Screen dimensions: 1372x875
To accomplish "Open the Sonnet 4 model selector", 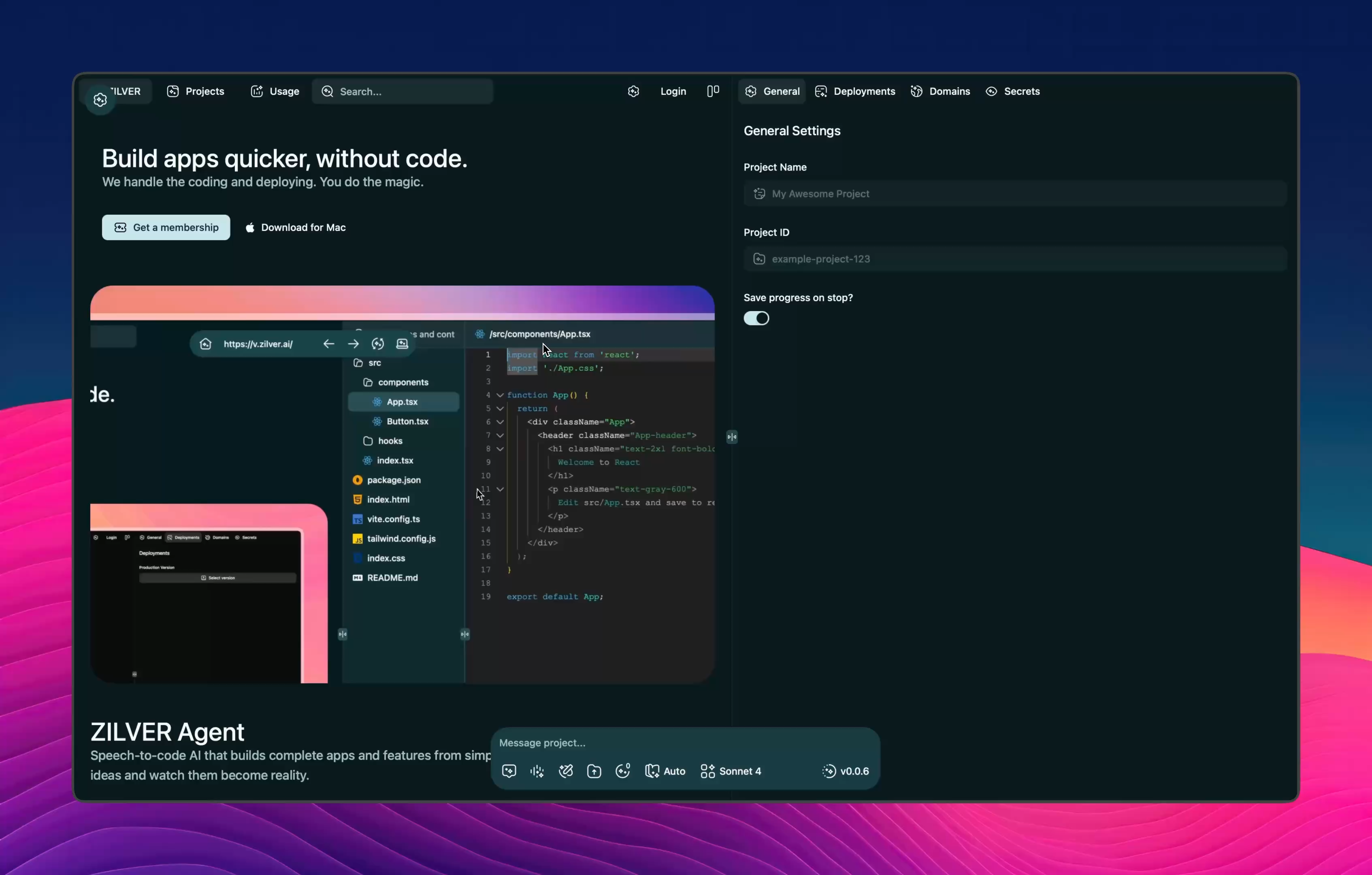I will coord(731,771).
